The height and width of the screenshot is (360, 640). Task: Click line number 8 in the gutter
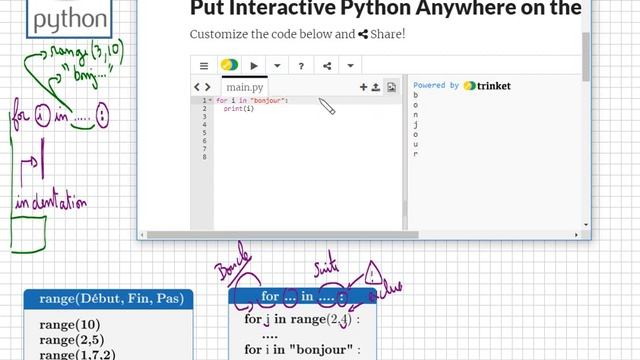click(204, 157)
